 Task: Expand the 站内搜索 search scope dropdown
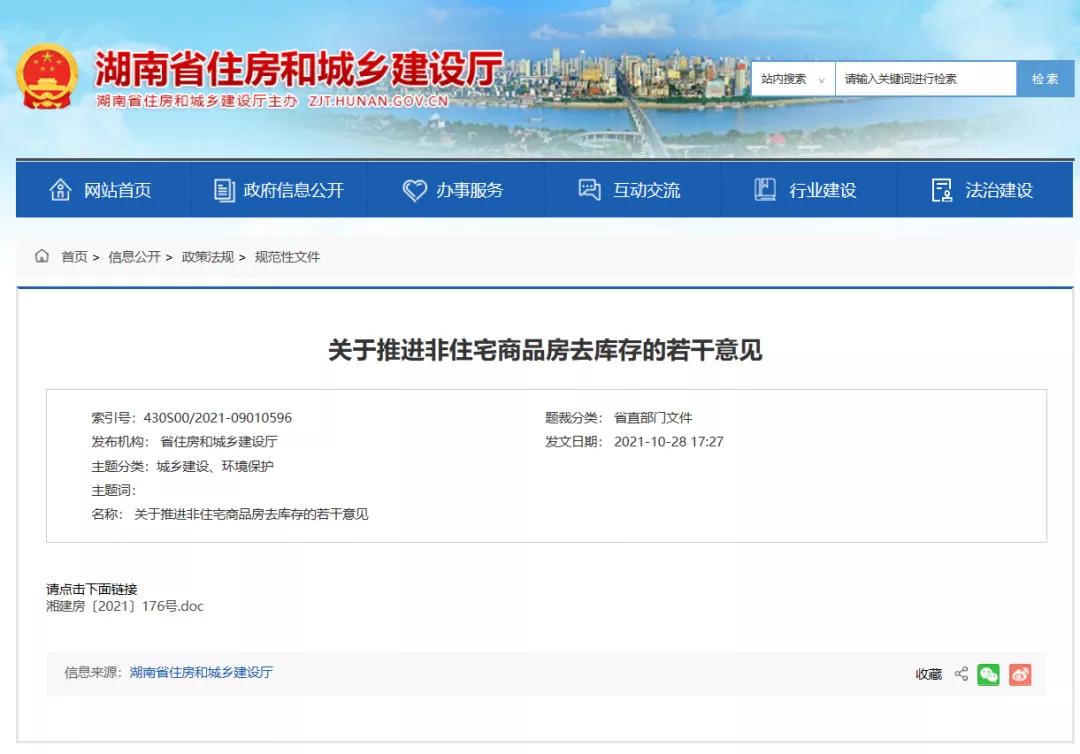pyautogui.click(x=792, y=78)
